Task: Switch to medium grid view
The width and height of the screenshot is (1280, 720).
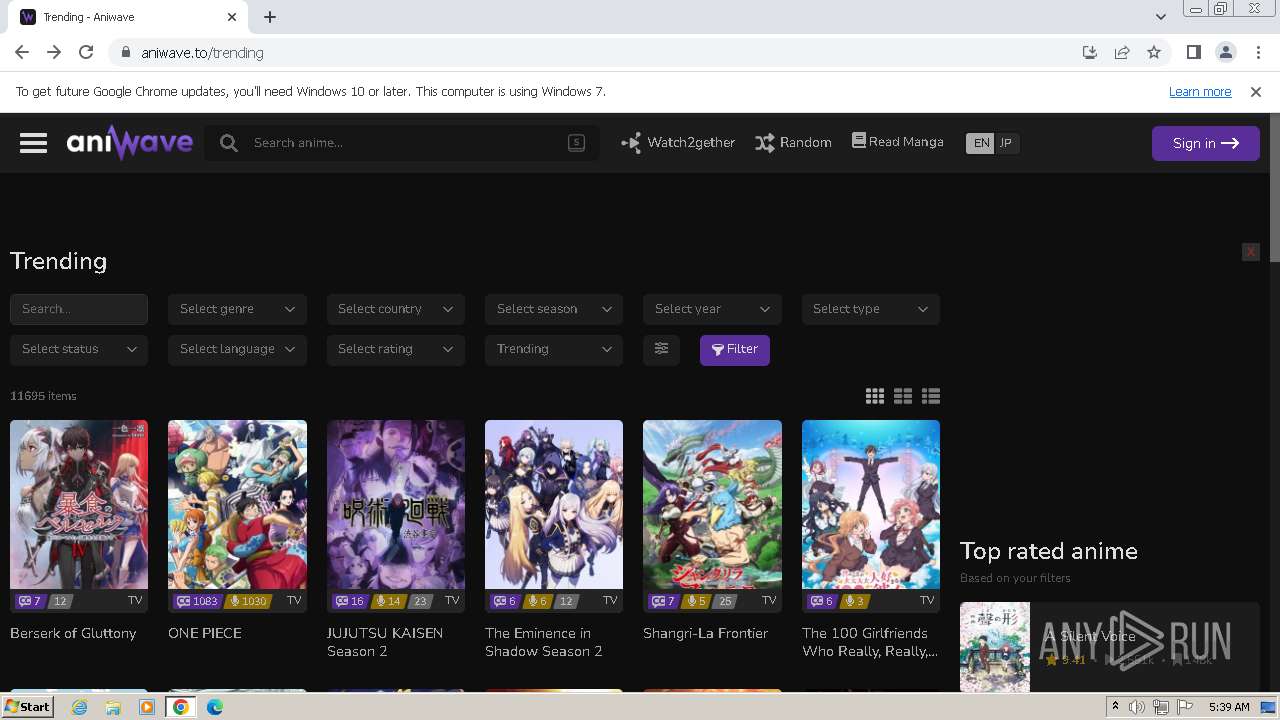Action: [903, 396]
